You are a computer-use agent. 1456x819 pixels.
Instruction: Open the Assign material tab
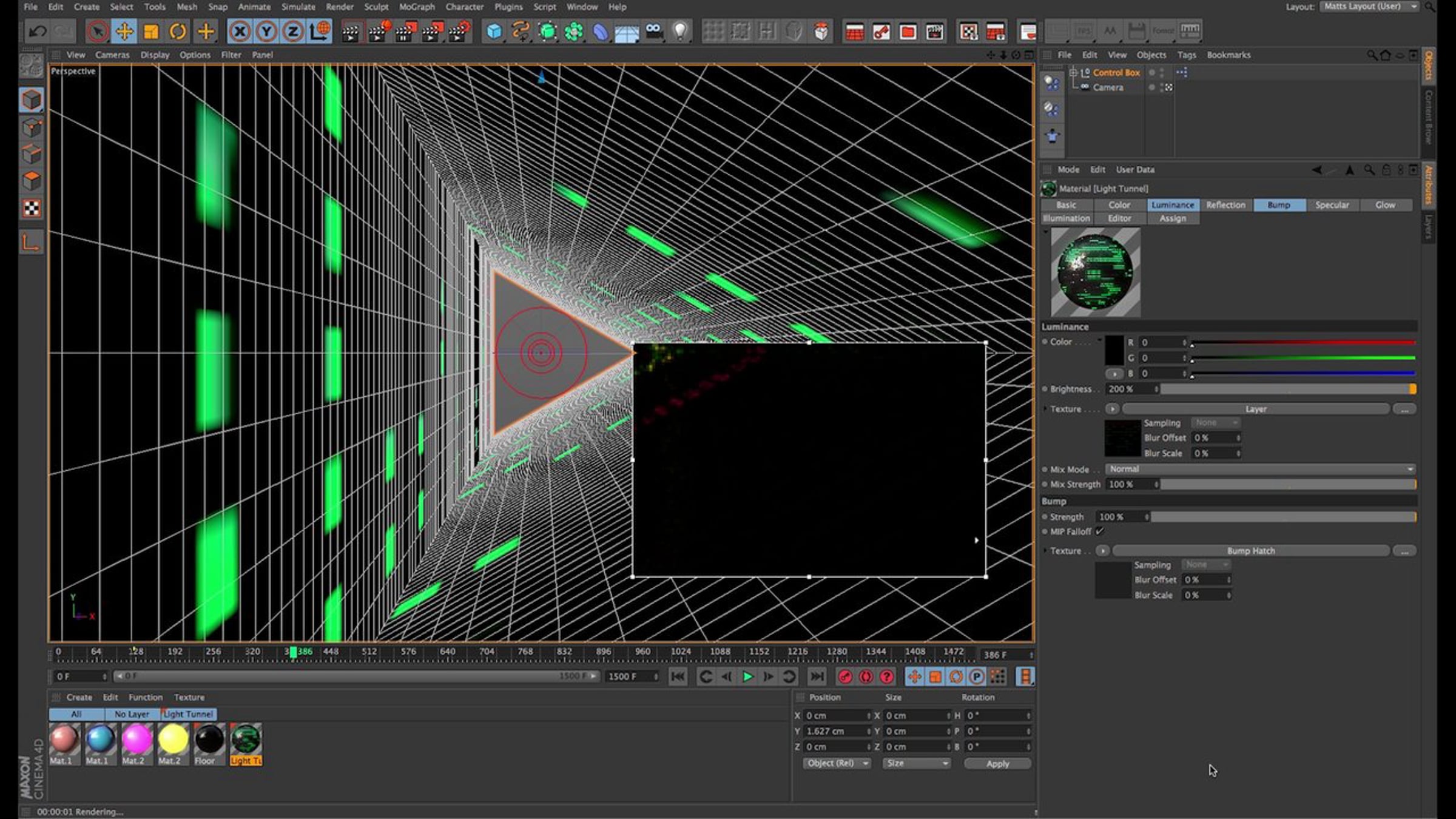(1173, 218)
